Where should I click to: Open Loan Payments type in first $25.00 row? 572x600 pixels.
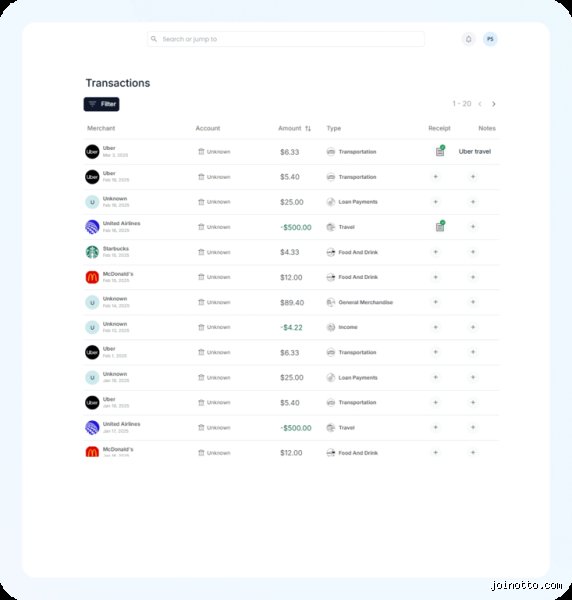pos(352,202)
